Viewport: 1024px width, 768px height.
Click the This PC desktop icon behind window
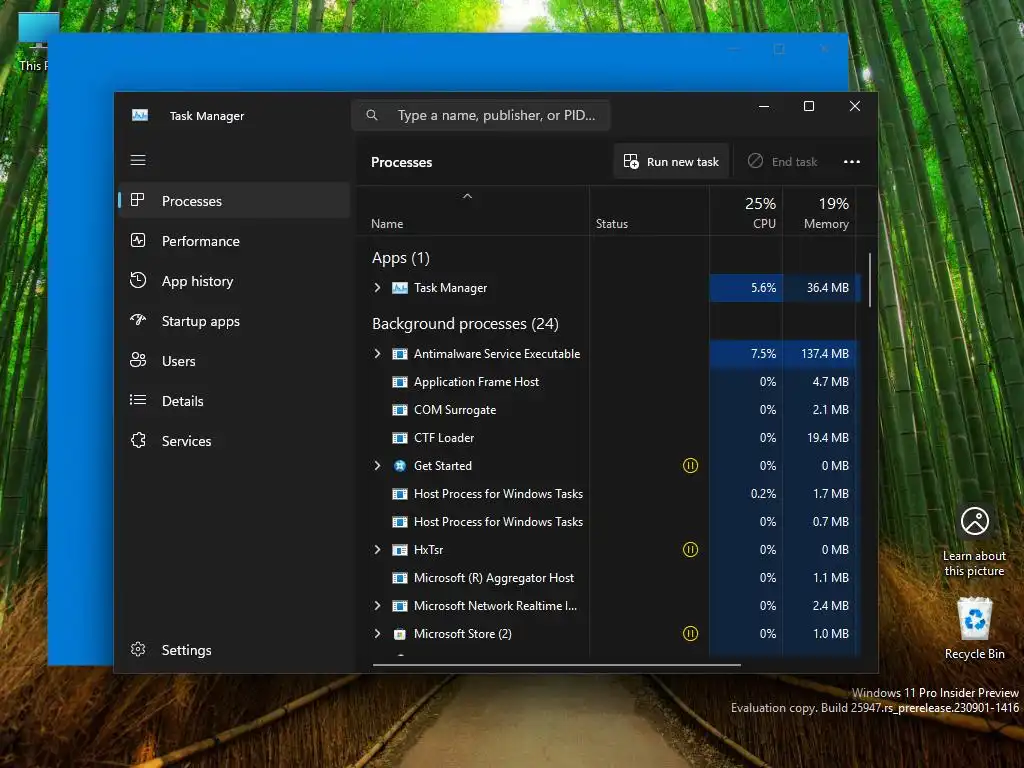(x=33, y=42)
